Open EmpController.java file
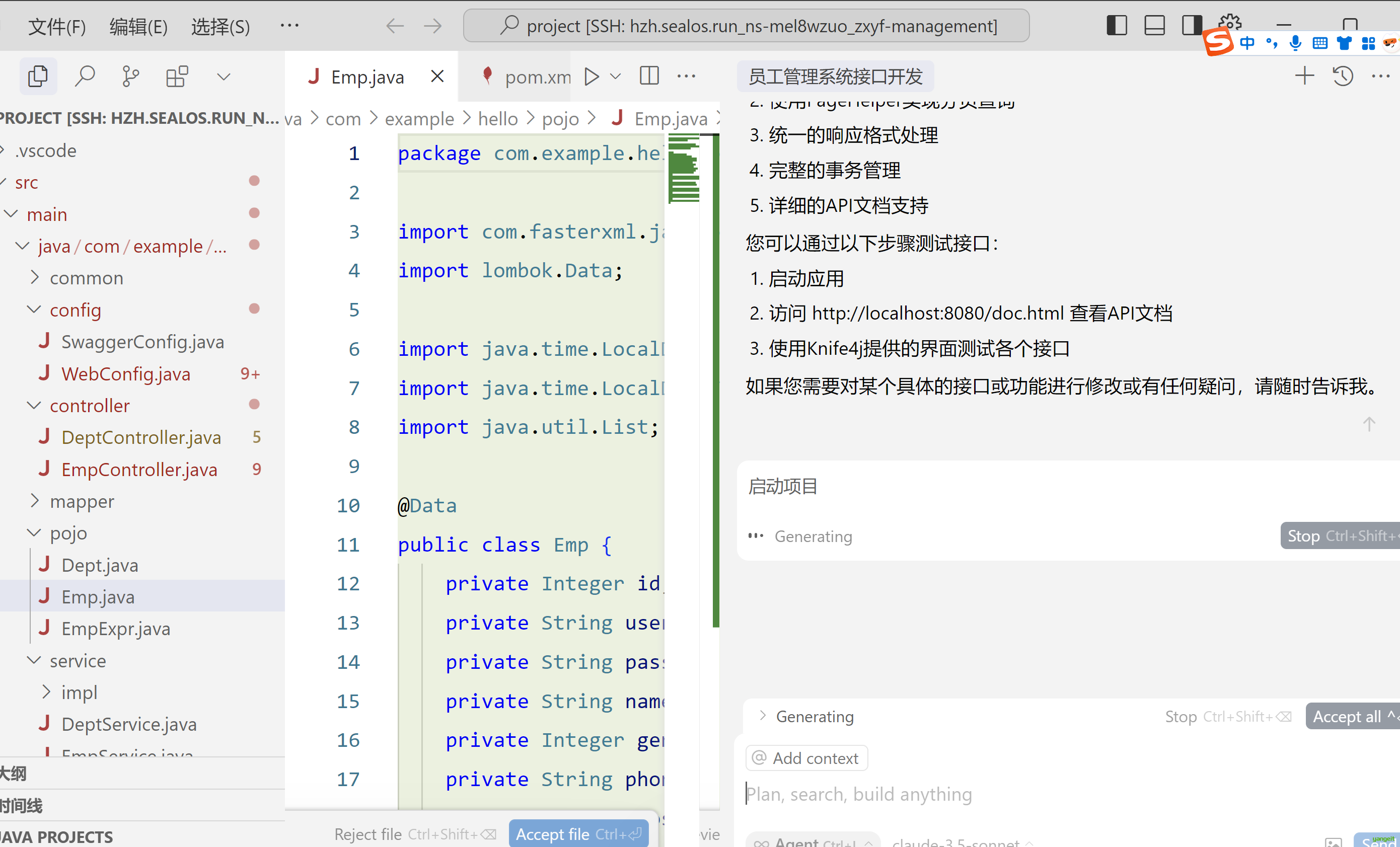Viewport: 1400px width, 847px height. coord(139,469)
